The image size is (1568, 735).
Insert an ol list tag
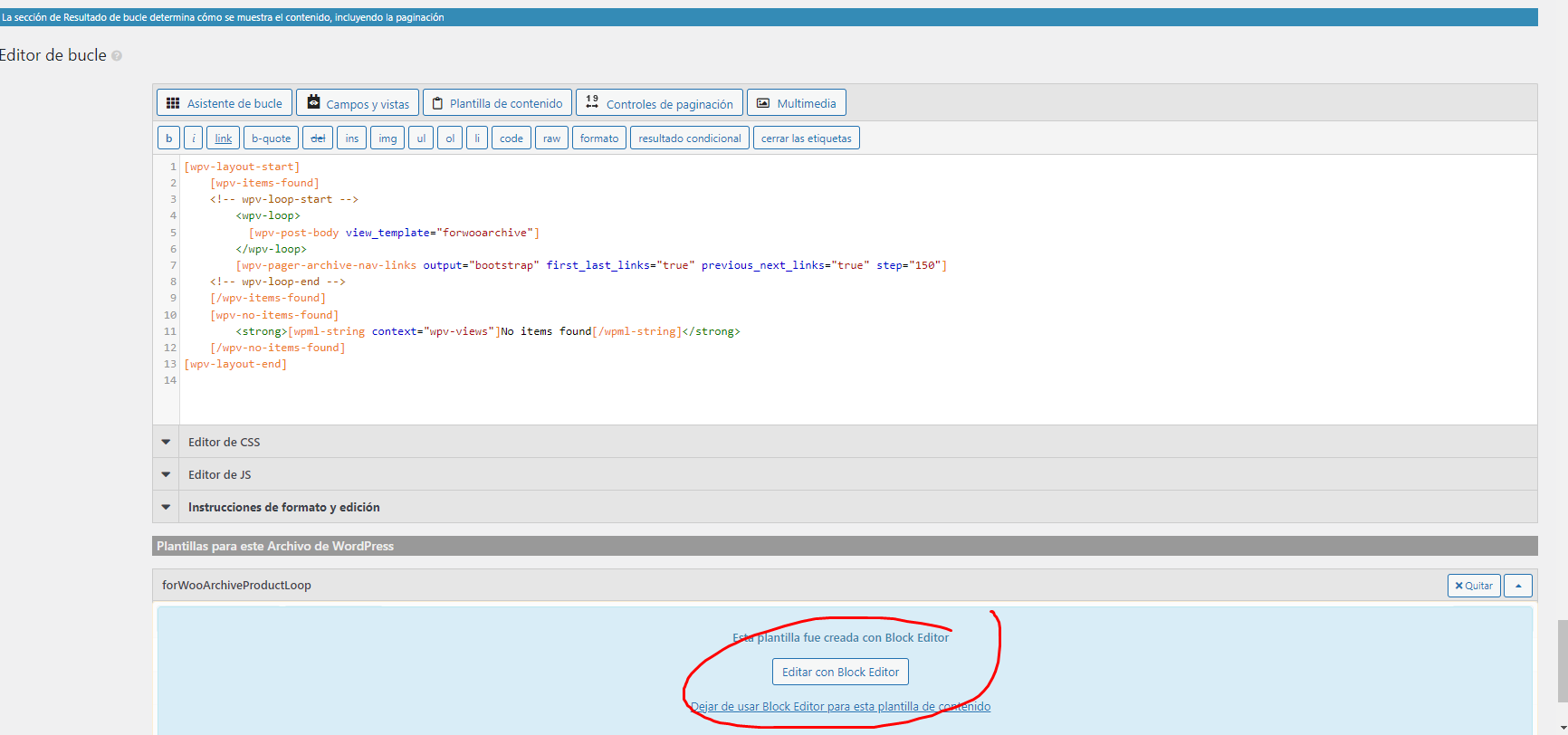[450, 138]
